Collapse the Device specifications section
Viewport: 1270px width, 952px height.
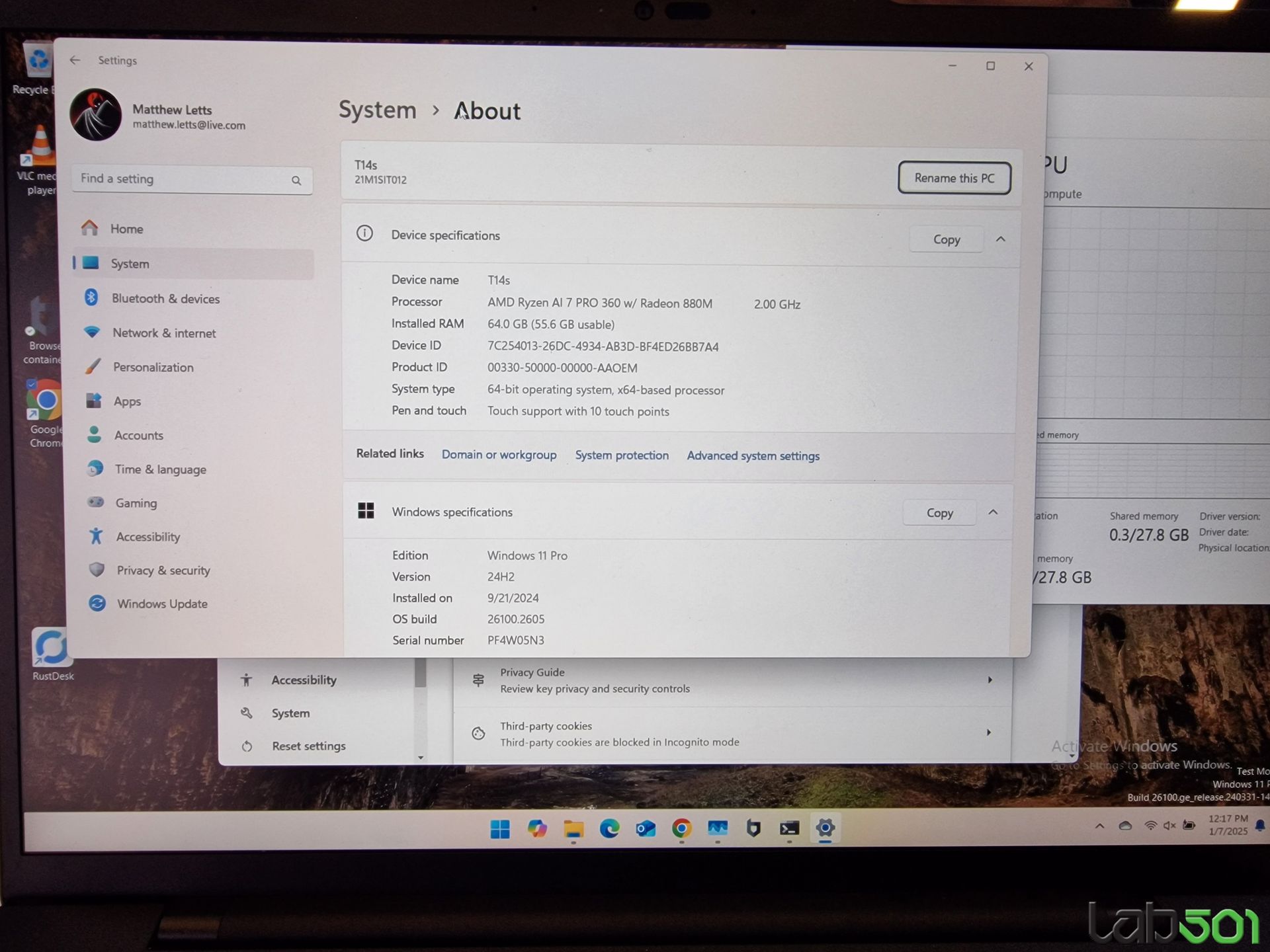pos(1001,239)
